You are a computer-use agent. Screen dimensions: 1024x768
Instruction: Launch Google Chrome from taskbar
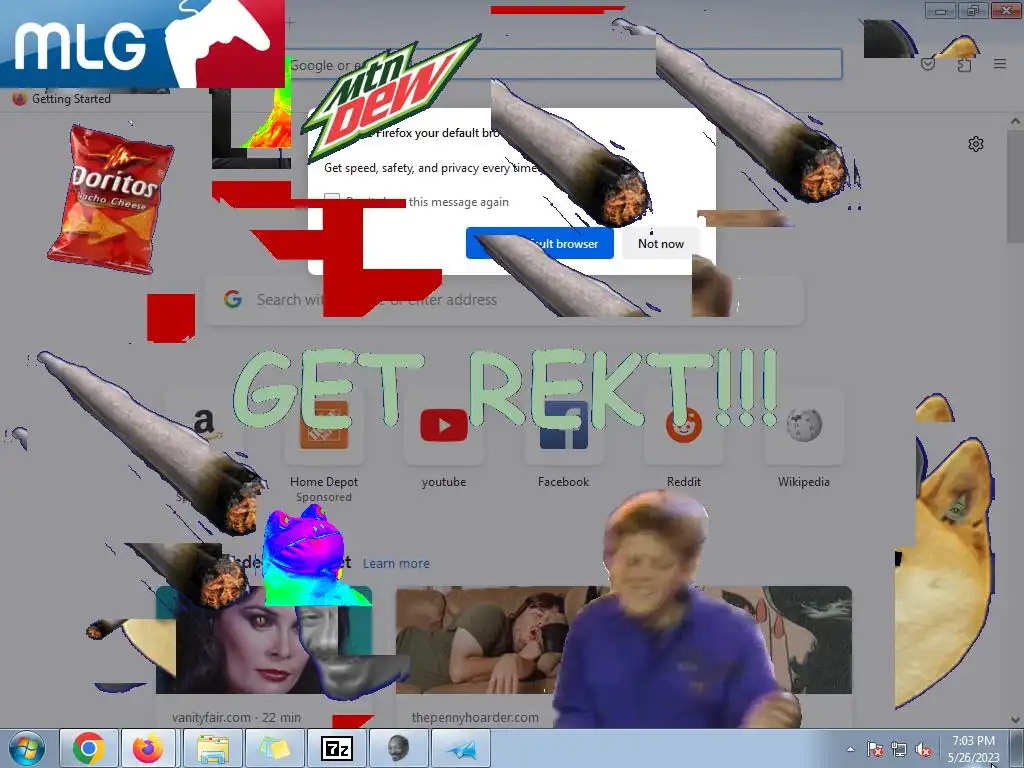pyautogui.click(x=89, y=748)
